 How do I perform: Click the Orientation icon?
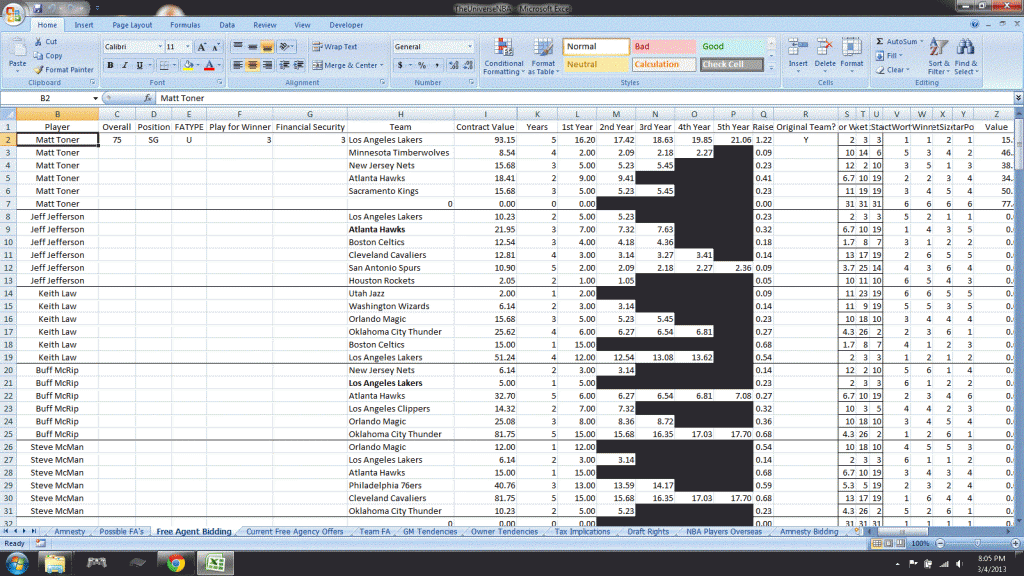(x=285, y=46)
